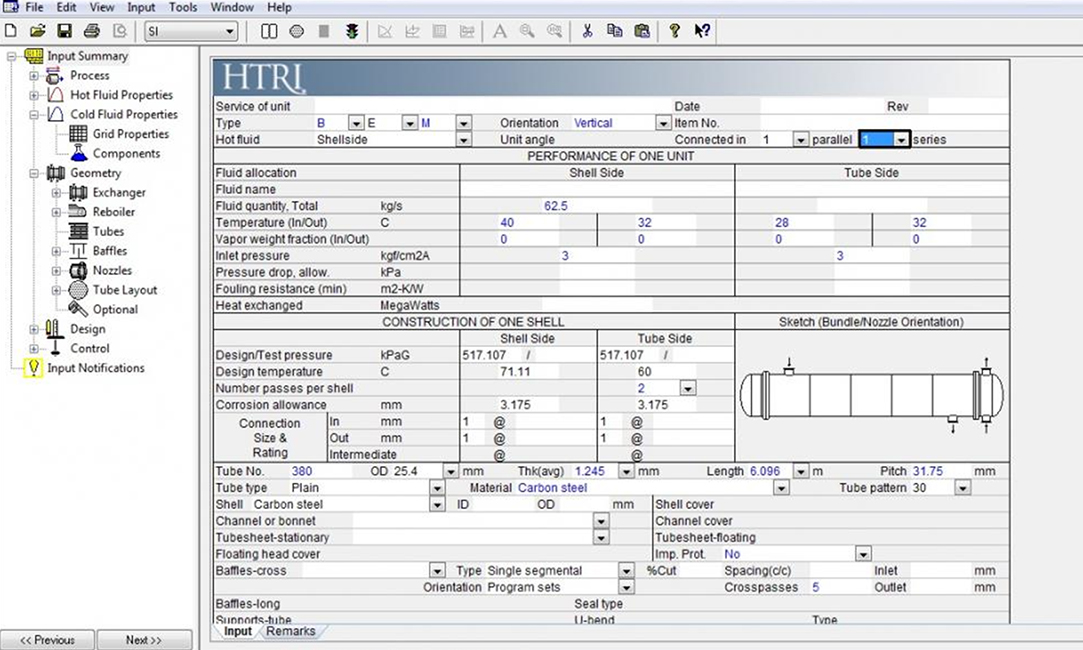Switch to the Remarks tab
The image size is (1083, 650).
click(291, 631)
